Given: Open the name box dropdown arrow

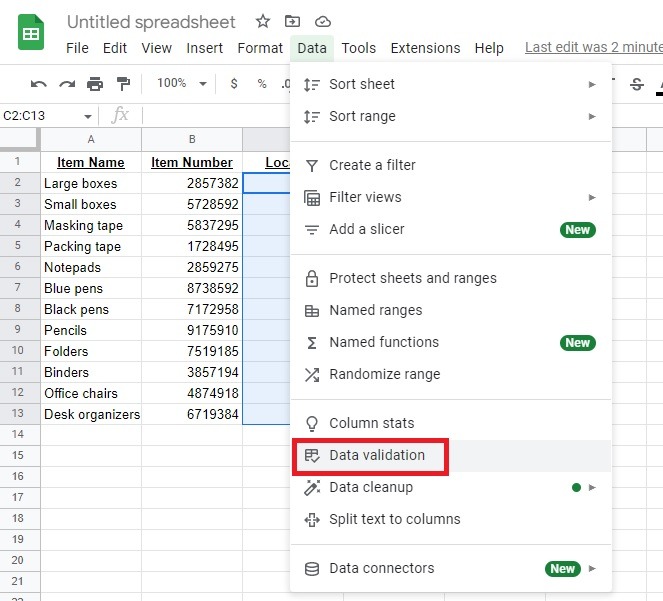Looking at the screenshot, I should tap(88, 116).
